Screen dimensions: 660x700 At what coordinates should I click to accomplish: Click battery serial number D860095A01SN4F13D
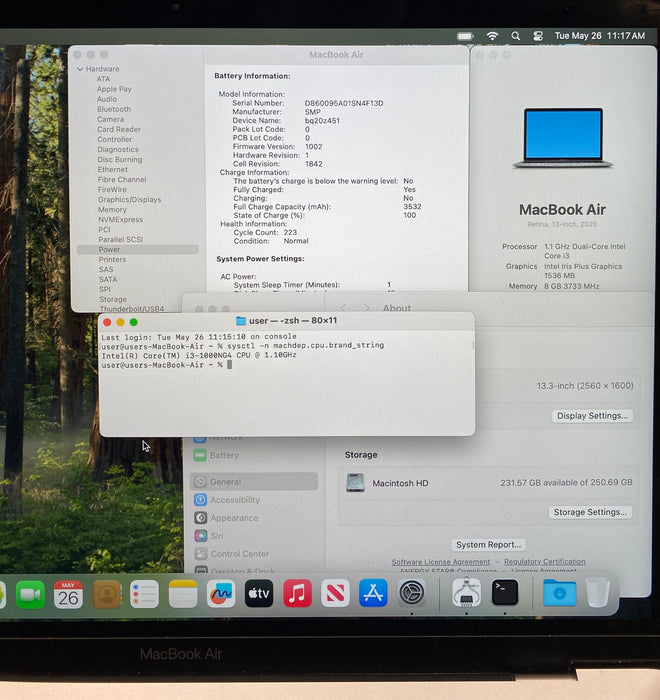[x=344, y=103]
